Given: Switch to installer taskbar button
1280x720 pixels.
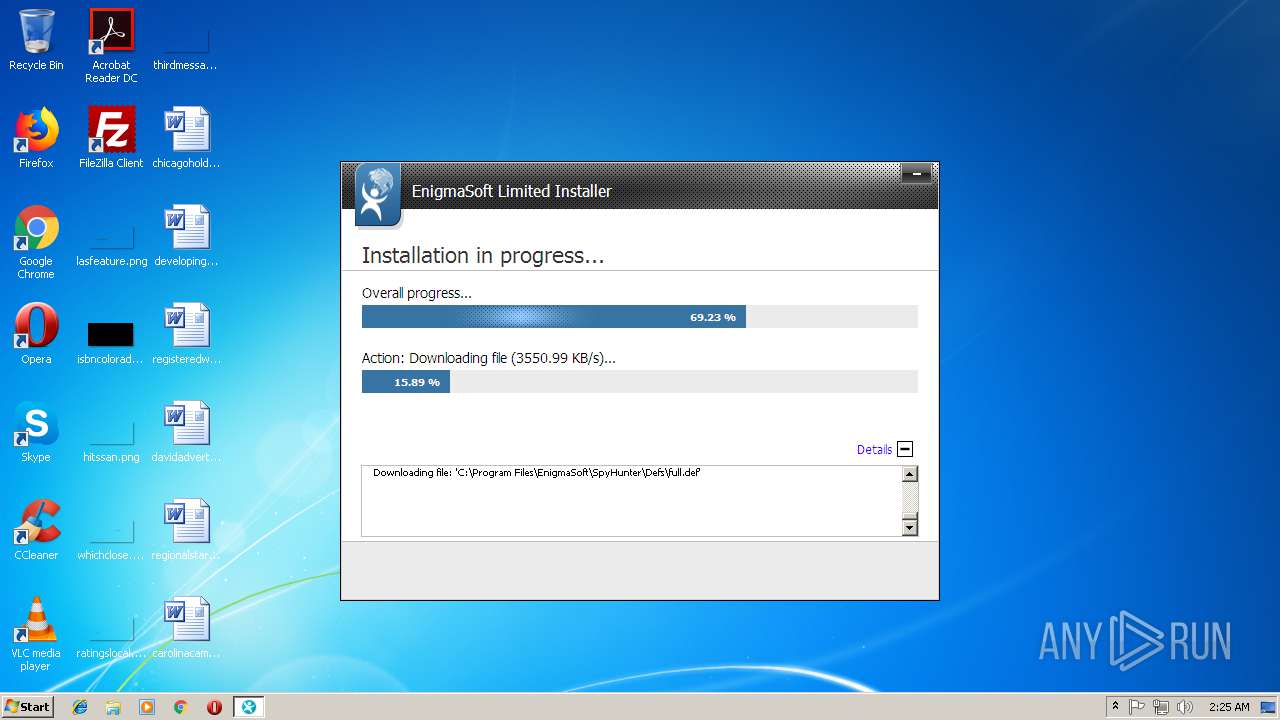Looking at the screenshot, I should point(248,707).
